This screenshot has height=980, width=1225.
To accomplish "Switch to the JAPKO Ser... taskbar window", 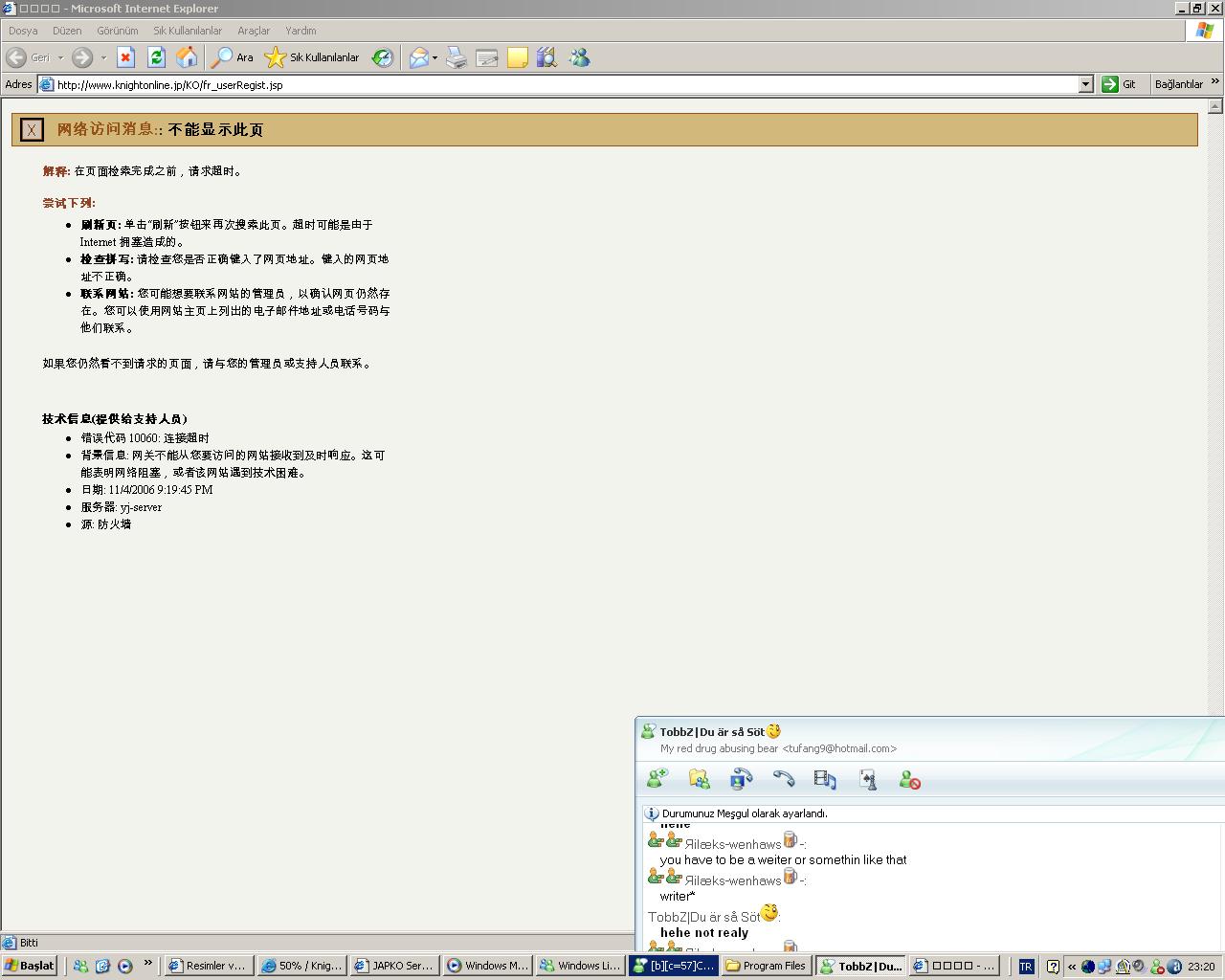I will point(393,966).
